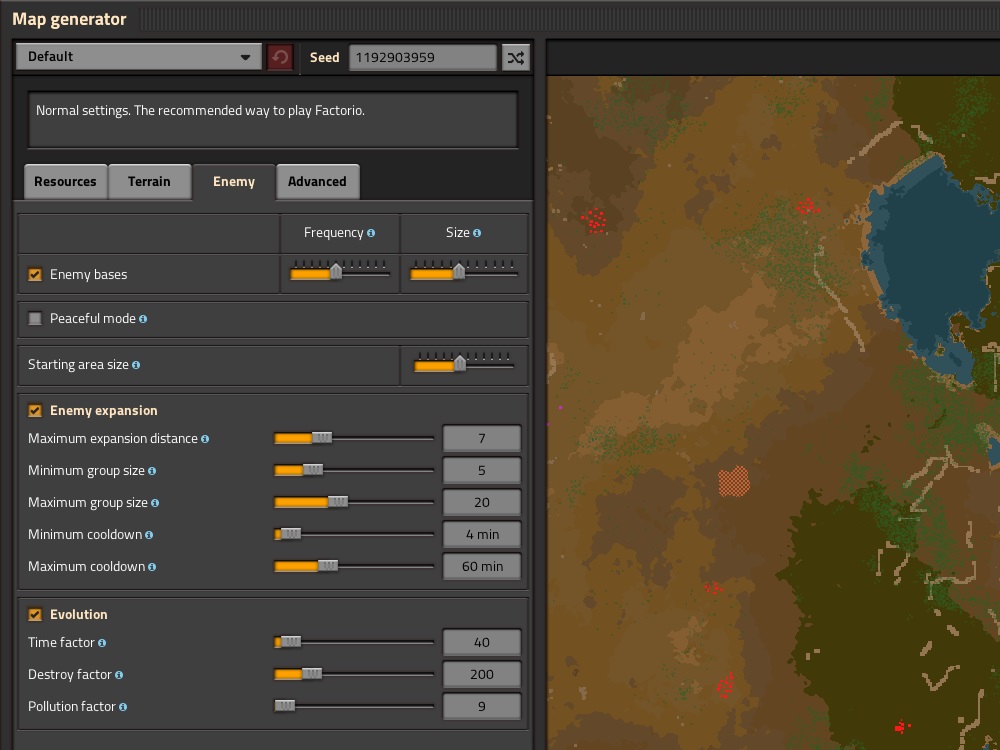Disable the Evolution checkbox
Screen dimensions: 1000x750
click(x=36, y=614)
